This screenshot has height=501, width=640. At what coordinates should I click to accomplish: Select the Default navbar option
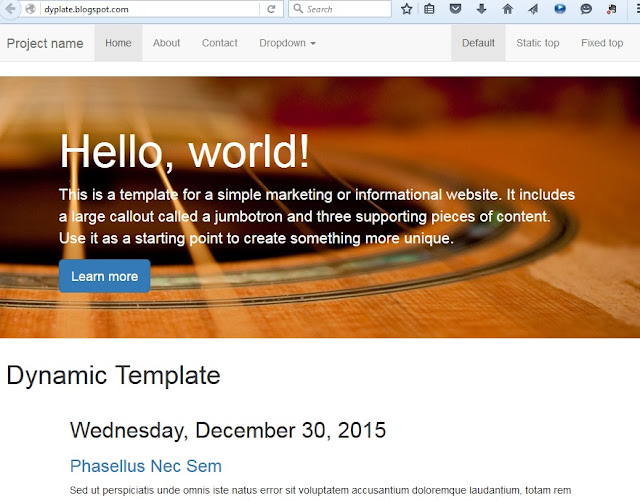point(478,43)
